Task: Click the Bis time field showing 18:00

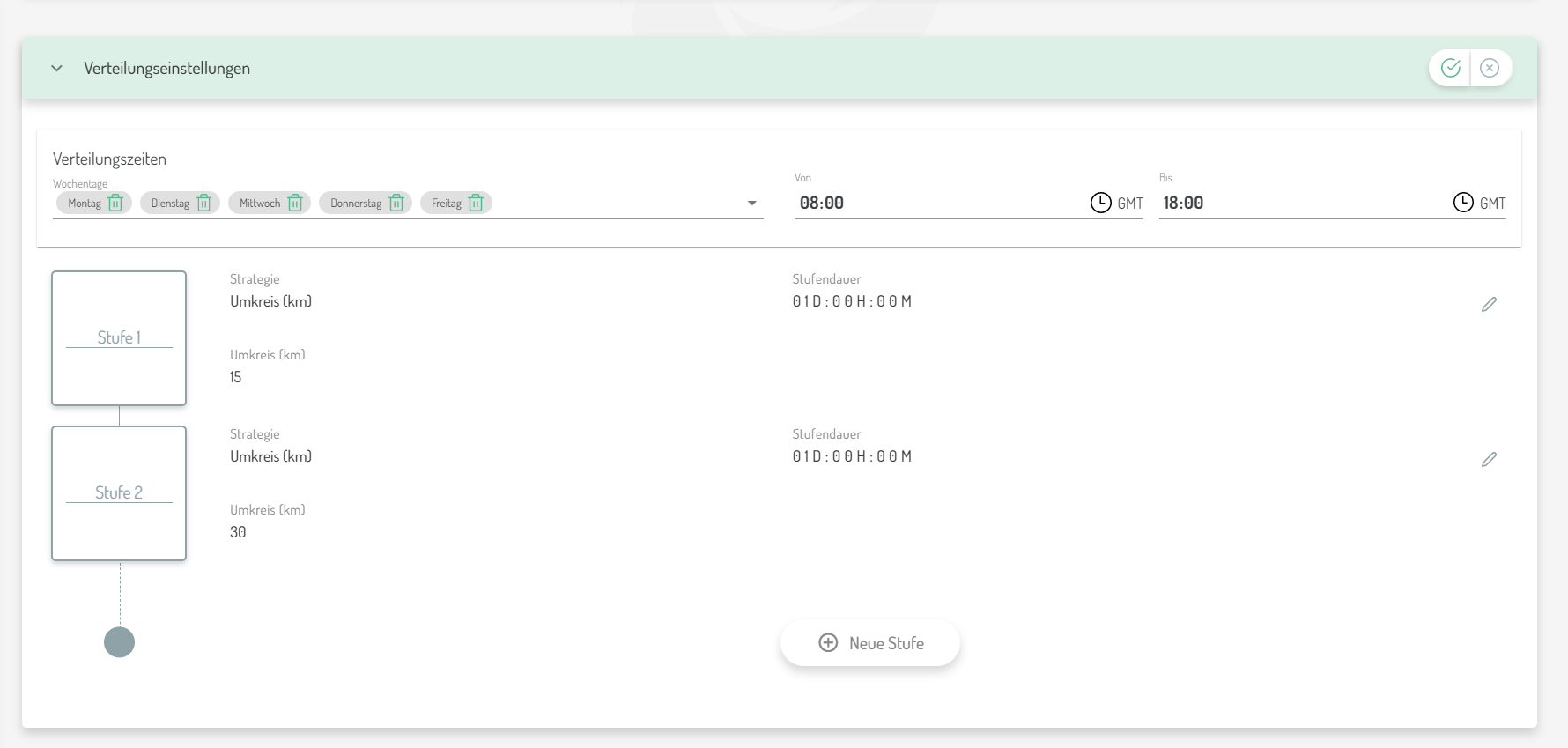Action: pyautogui.click(x=1295, y=204)
